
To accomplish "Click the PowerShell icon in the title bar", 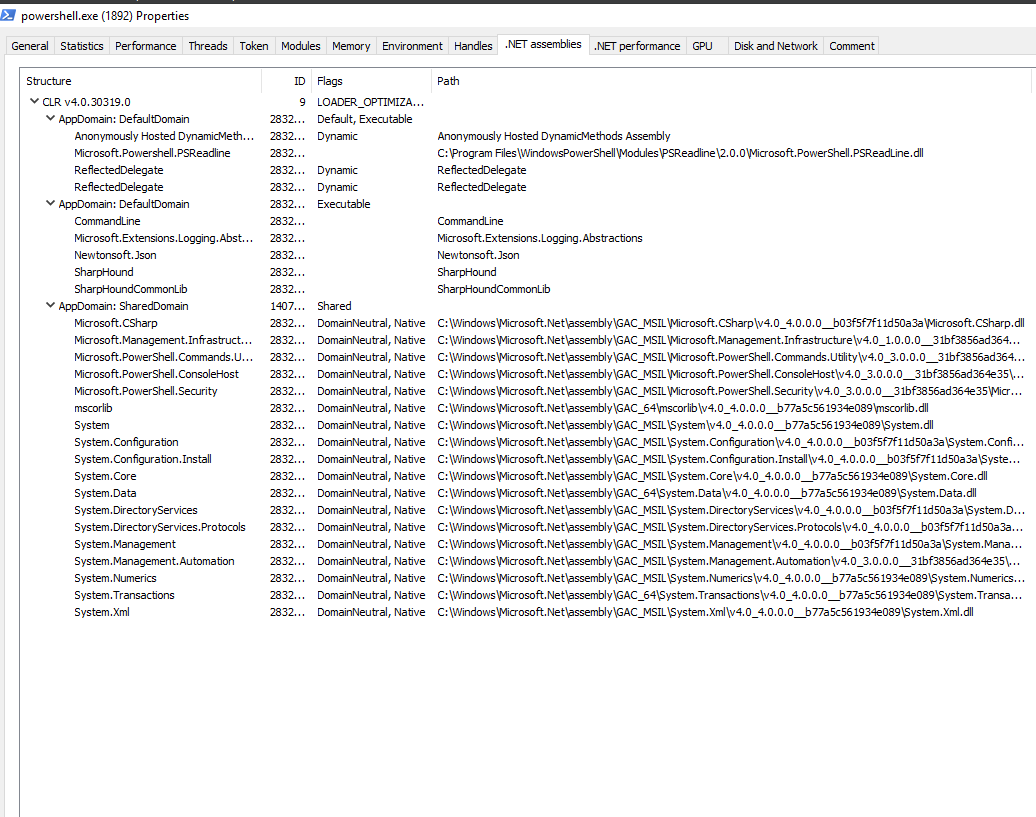I will point(11,16).
